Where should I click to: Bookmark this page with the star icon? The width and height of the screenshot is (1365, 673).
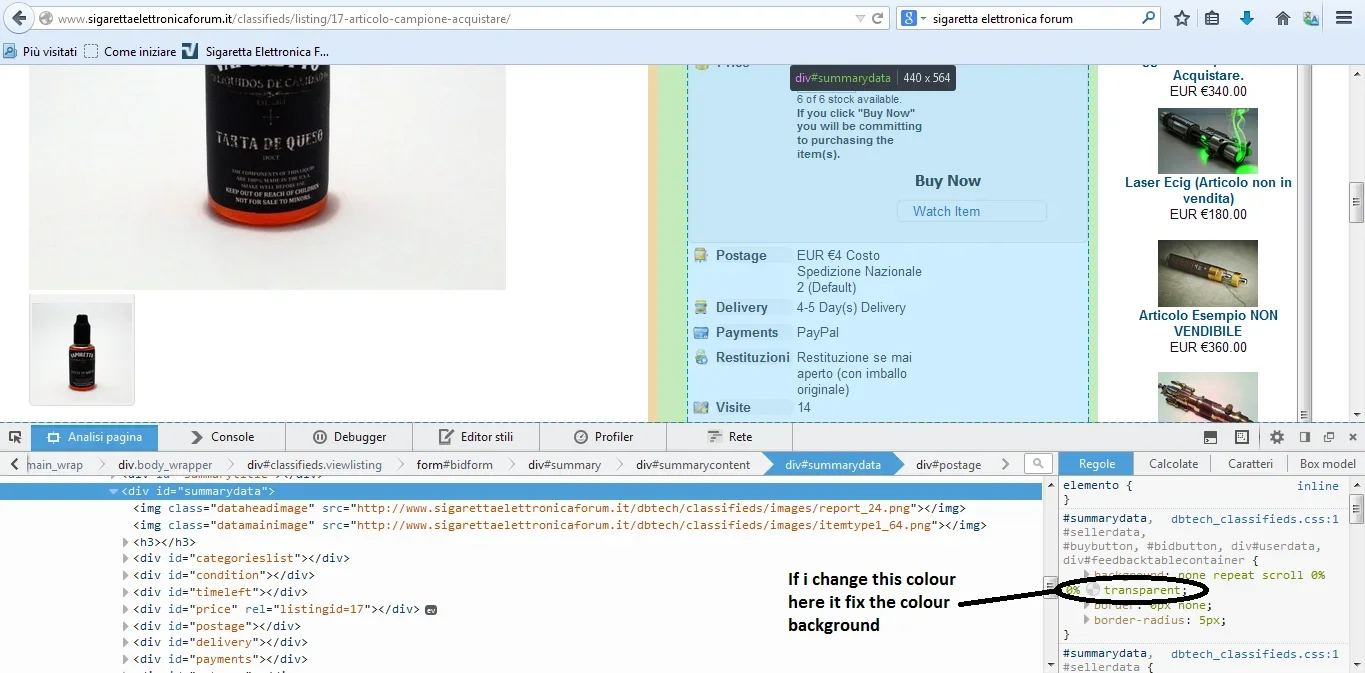click(1182, 18)
